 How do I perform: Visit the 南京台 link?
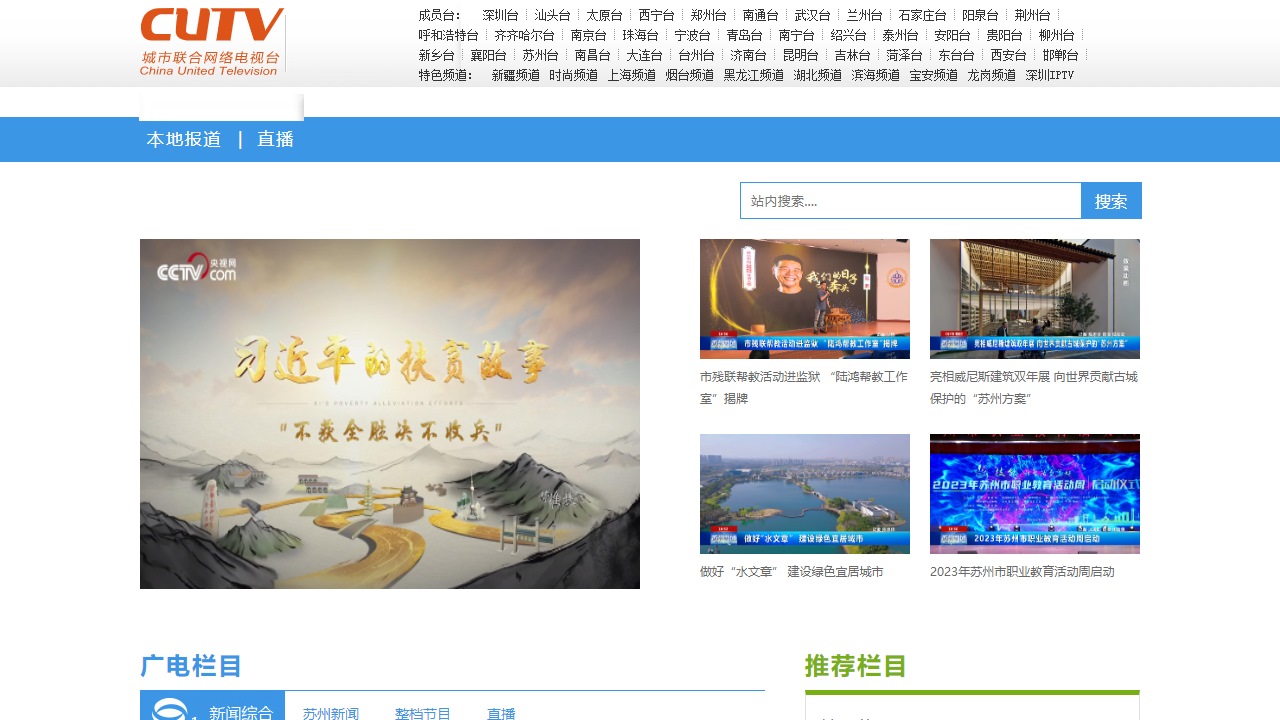[588, 35]
